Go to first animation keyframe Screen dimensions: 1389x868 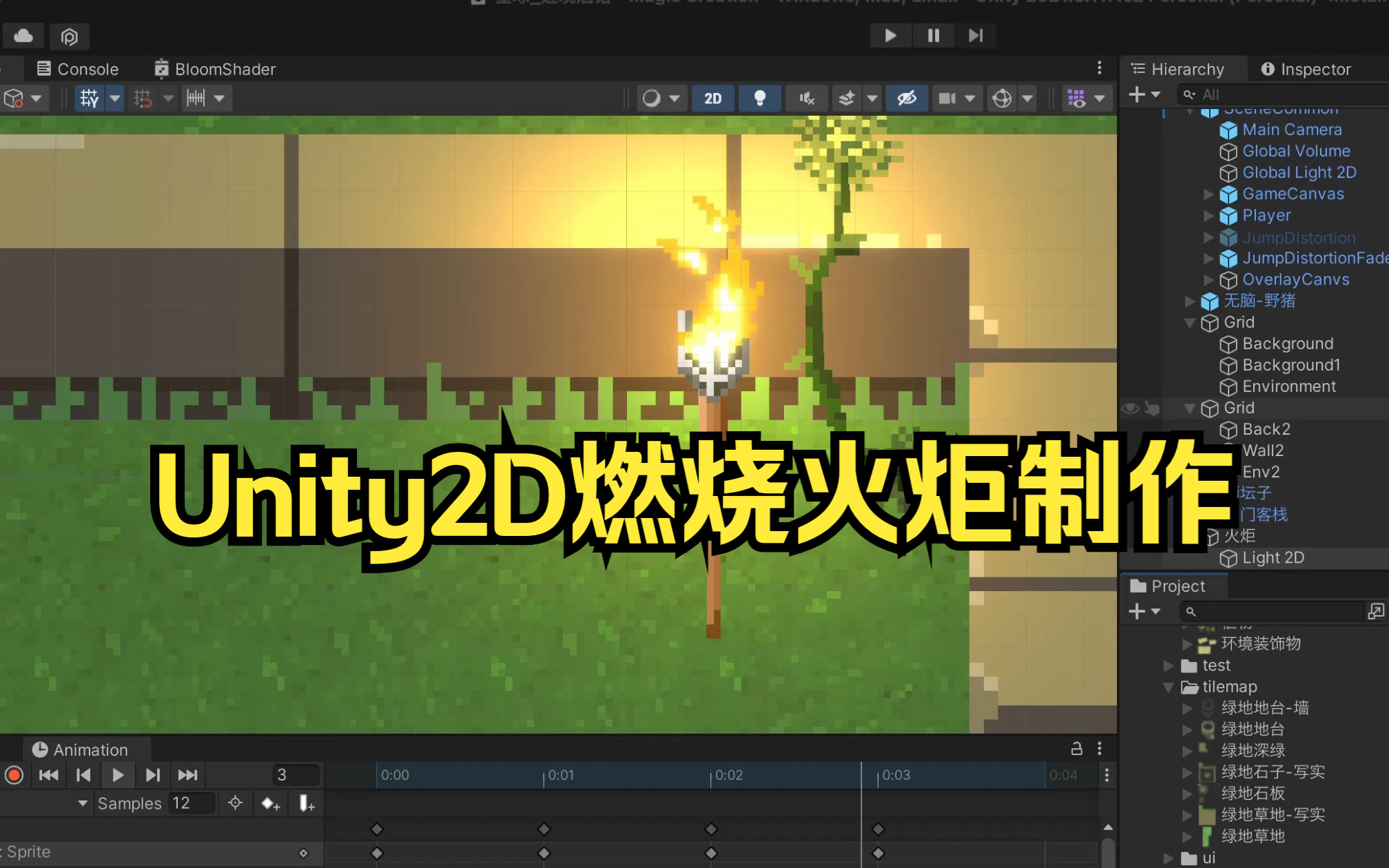point(48,776)
